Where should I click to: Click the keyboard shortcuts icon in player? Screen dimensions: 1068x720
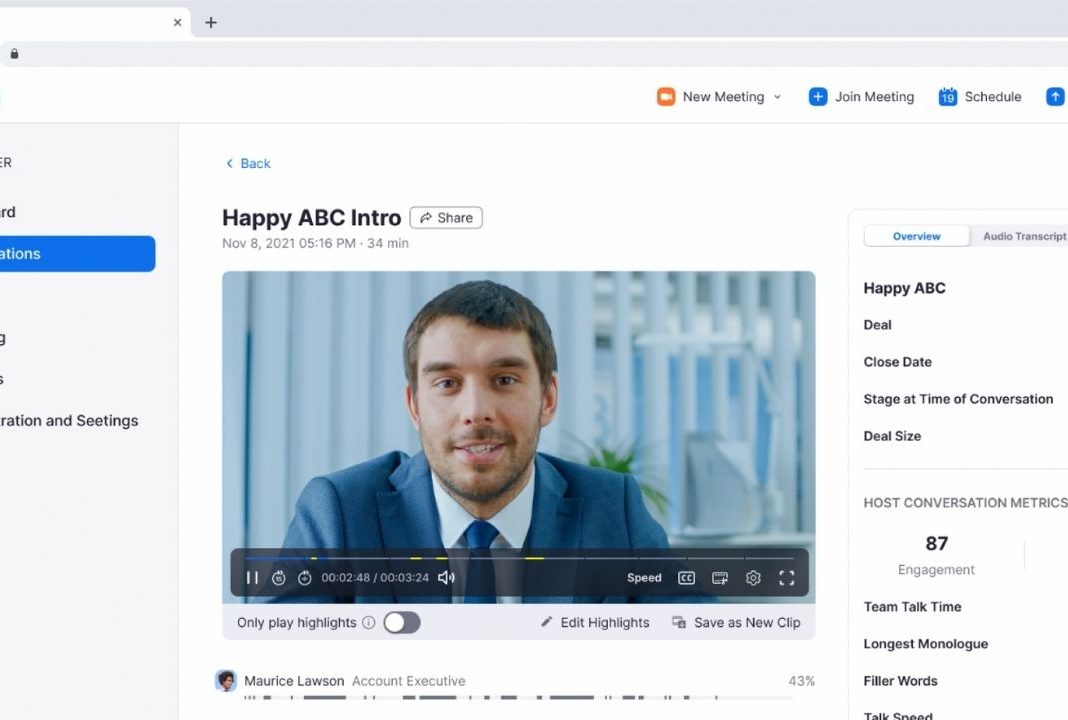click(x=720, y=578)
